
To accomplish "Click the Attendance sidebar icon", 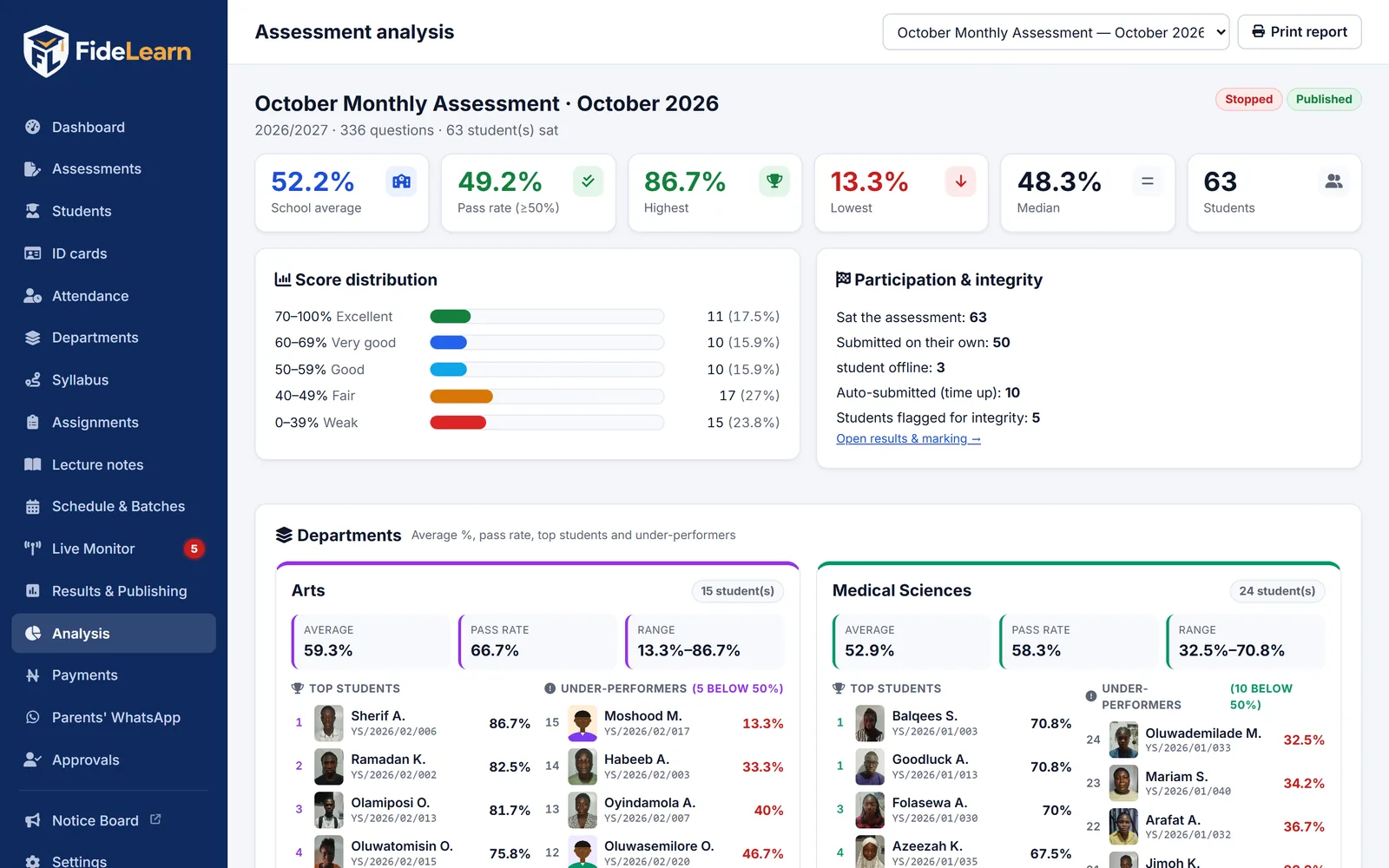I will click(33, 296).
